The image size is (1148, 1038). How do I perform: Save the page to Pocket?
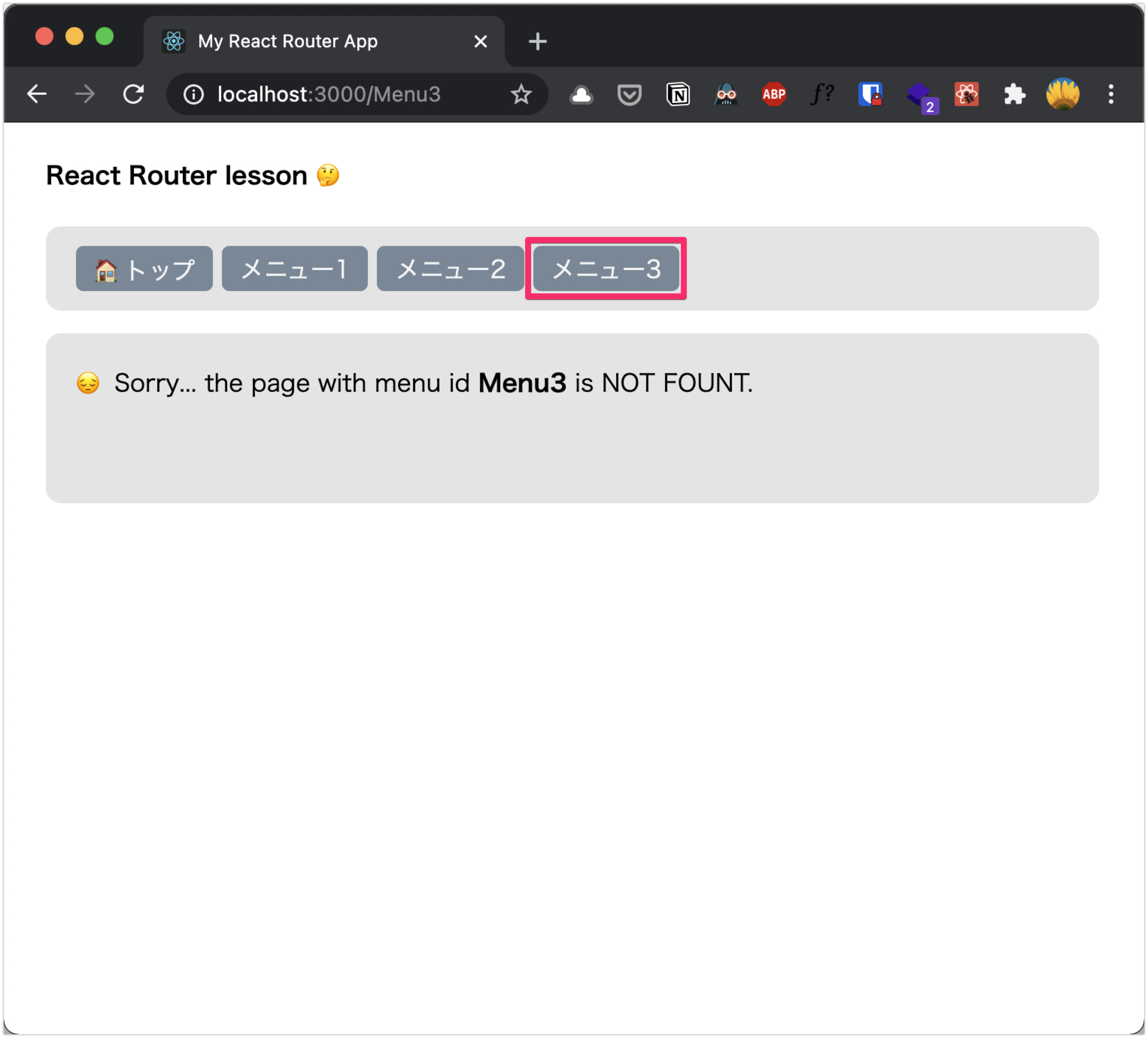click(x=629, y=94)
